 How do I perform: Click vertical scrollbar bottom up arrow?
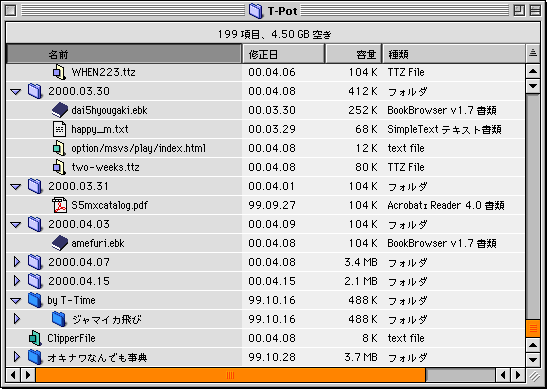coord(533,345)
